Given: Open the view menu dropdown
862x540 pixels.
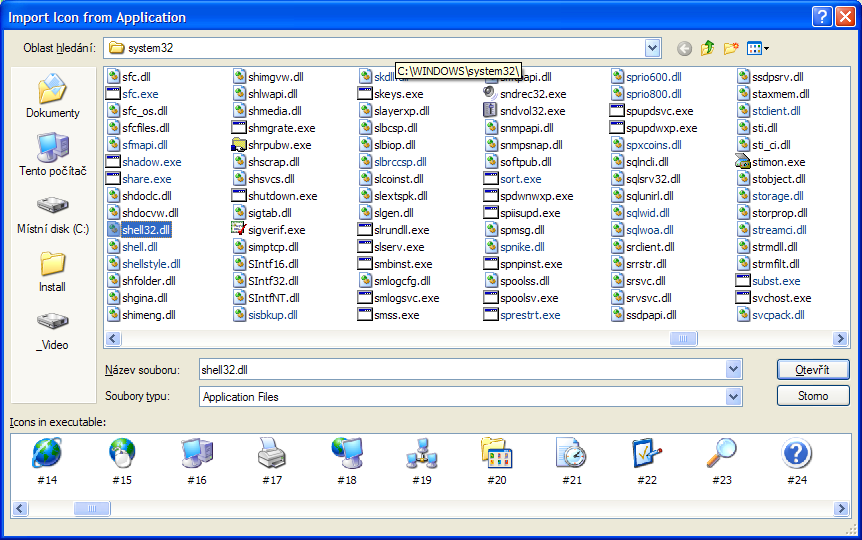Looking at the screenshot, I should 758,48.
